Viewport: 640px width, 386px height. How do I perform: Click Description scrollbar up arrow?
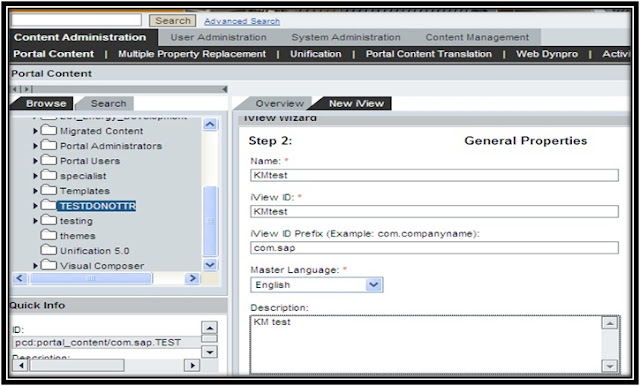click(610, 323)
